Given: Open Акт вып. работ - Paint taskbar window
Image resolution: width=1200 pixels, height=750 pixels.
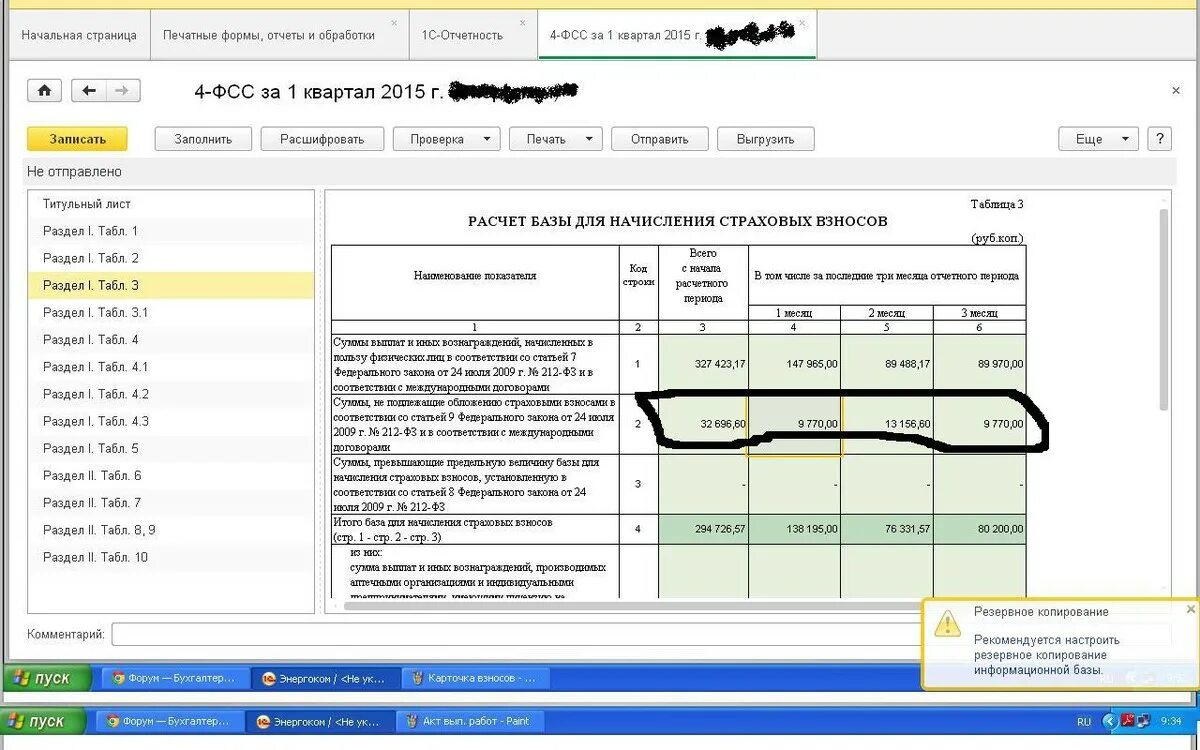Looking at the screenshot, I should pos(469,721).
